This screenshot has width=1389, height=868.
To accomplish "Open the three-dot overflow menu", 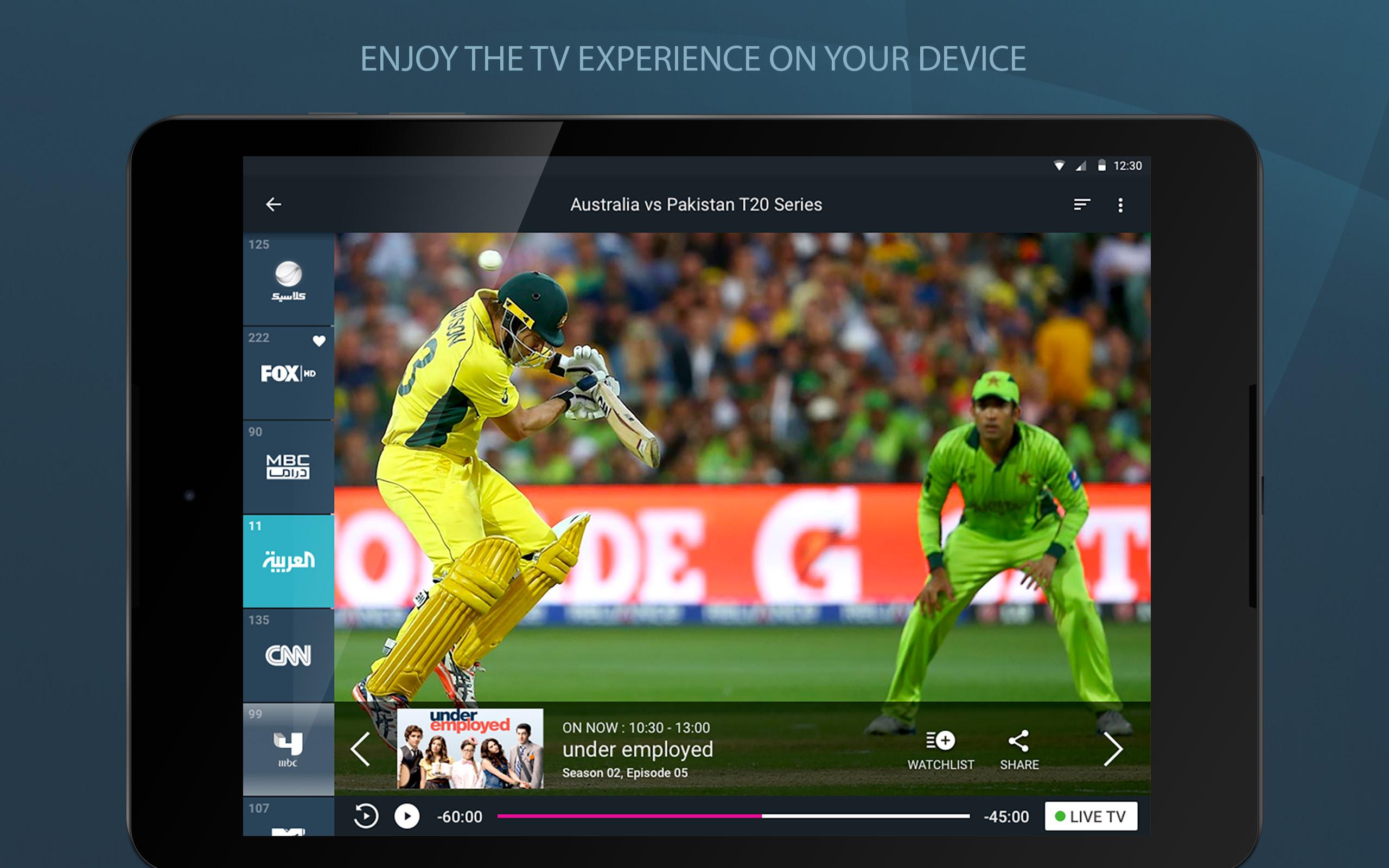I will pos(1120,205).
